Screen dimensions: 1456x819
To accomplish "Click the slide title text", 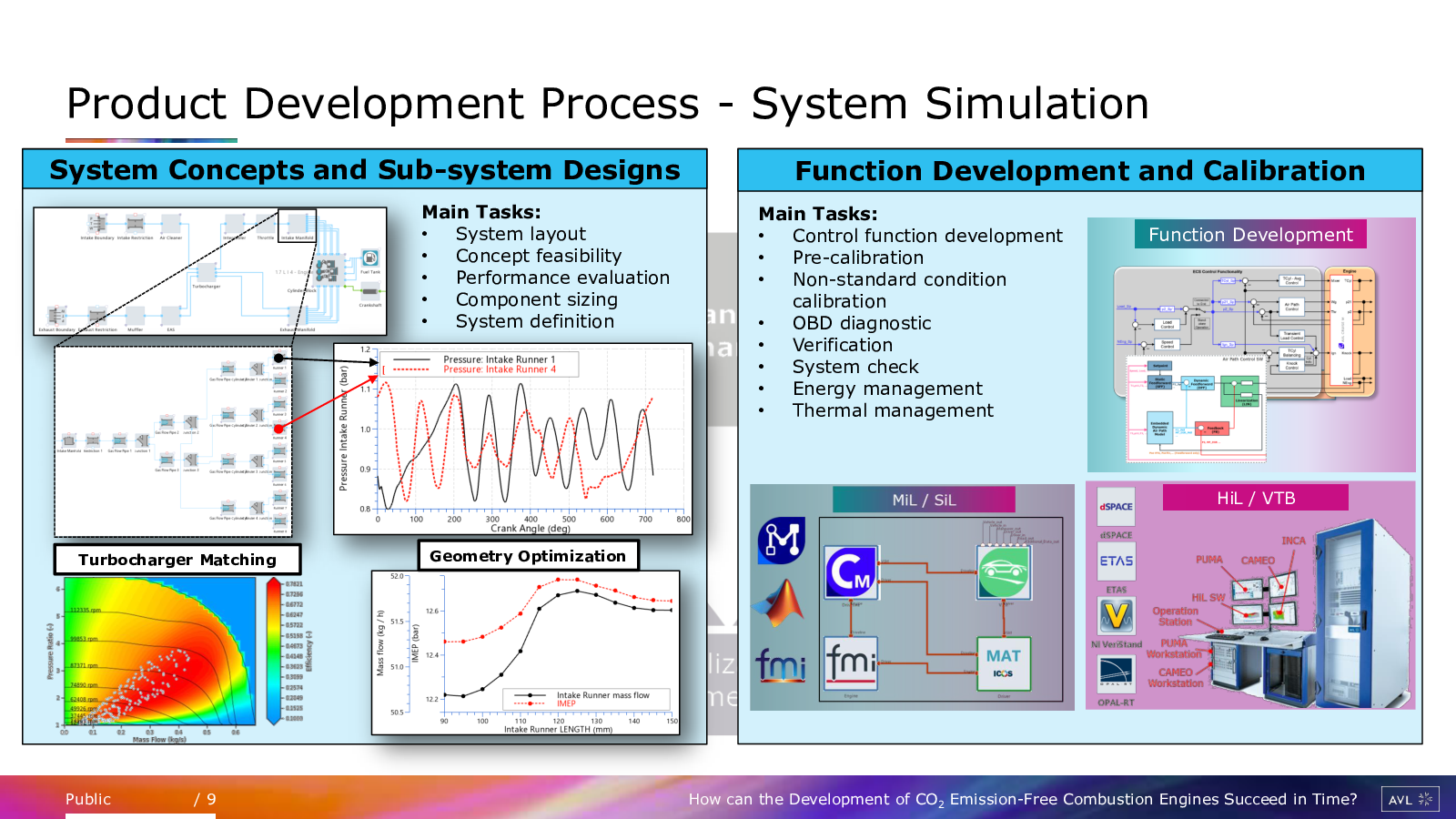I will (x=608, y=104).
